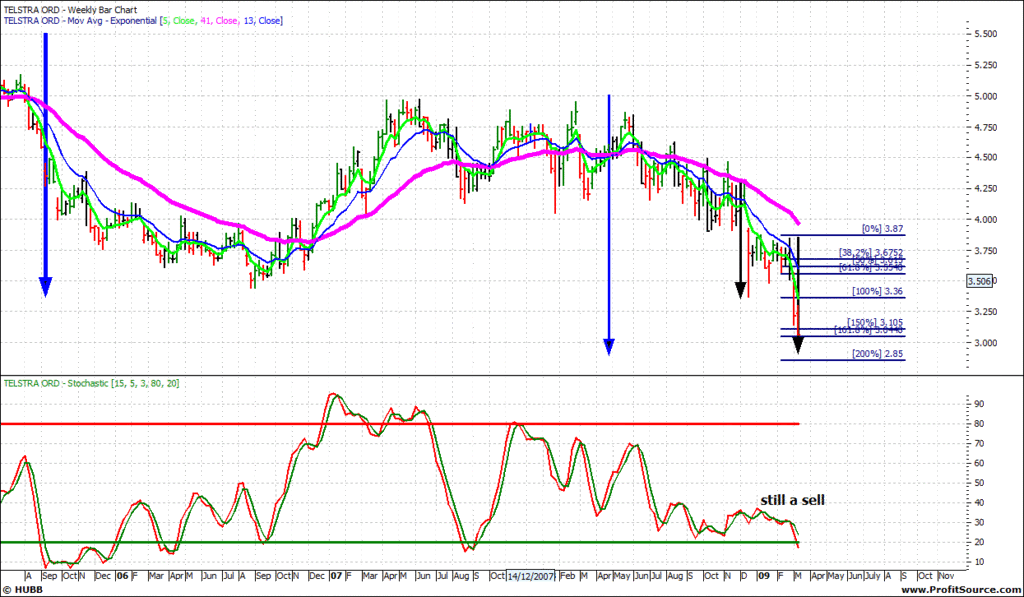
Task: Click the 5.250 price axis label
Action: tap(985, 65)
